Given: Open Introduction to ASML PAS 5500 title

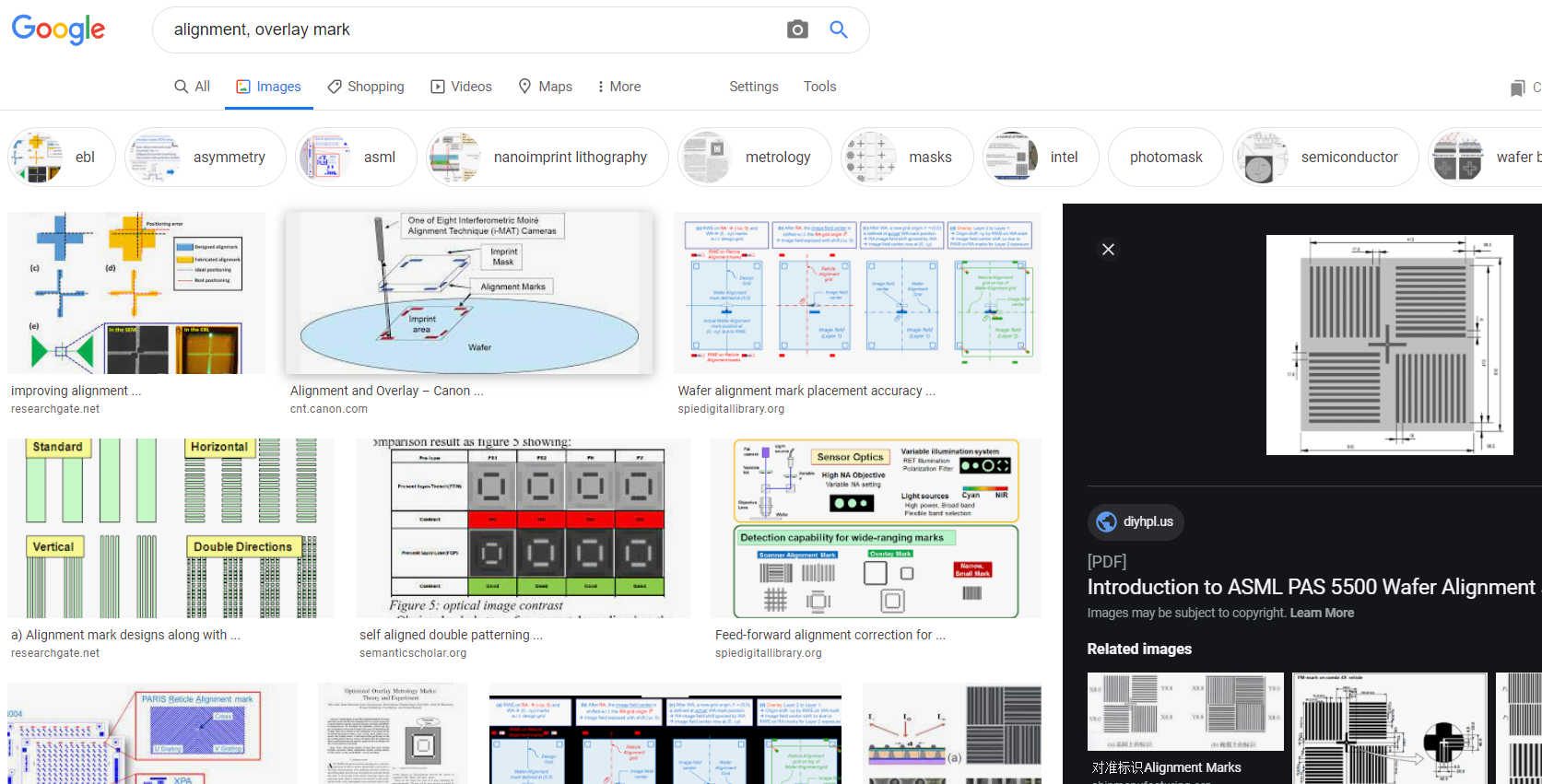Looking at the screenshot, I should pyautogui.click(x=1312, y=587).
